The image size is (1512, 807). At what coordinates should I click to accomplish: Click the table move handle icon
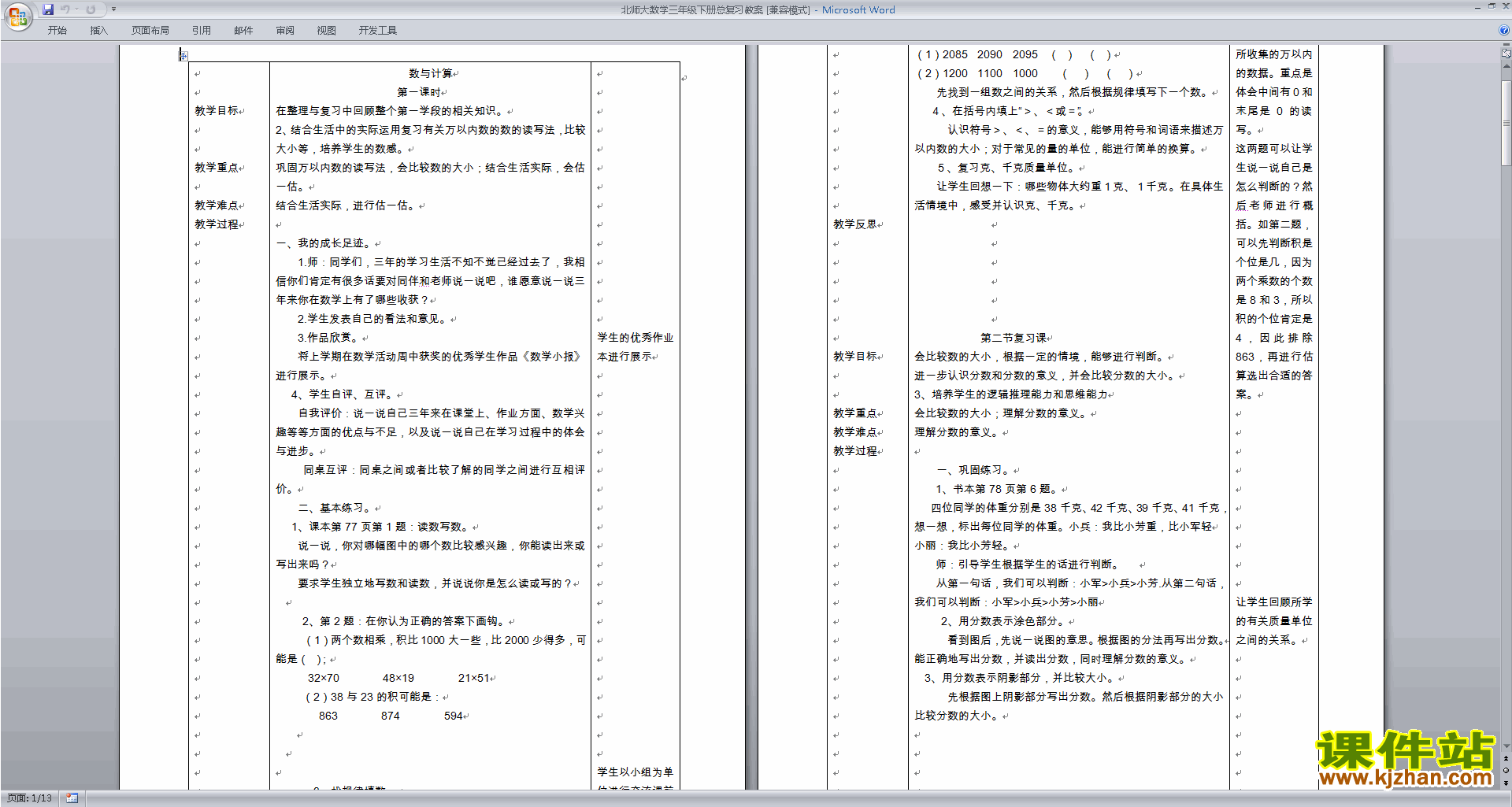[x=183, y=55]
